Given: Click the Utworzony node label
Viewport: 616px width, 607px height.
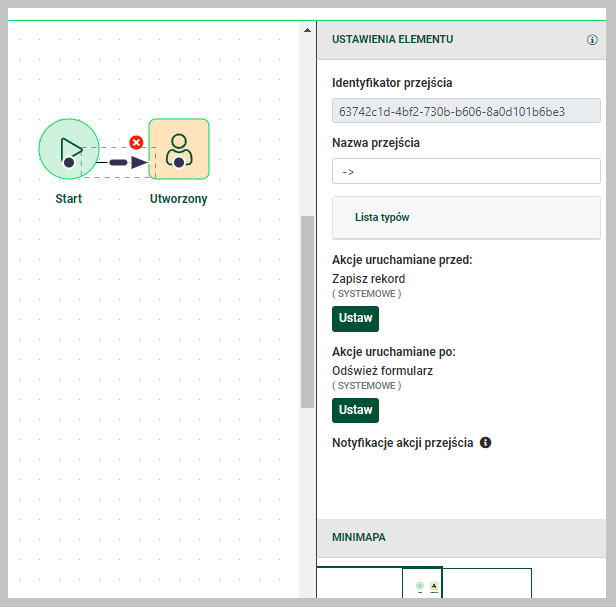Looking at the screenshot, I should [179, 198].
